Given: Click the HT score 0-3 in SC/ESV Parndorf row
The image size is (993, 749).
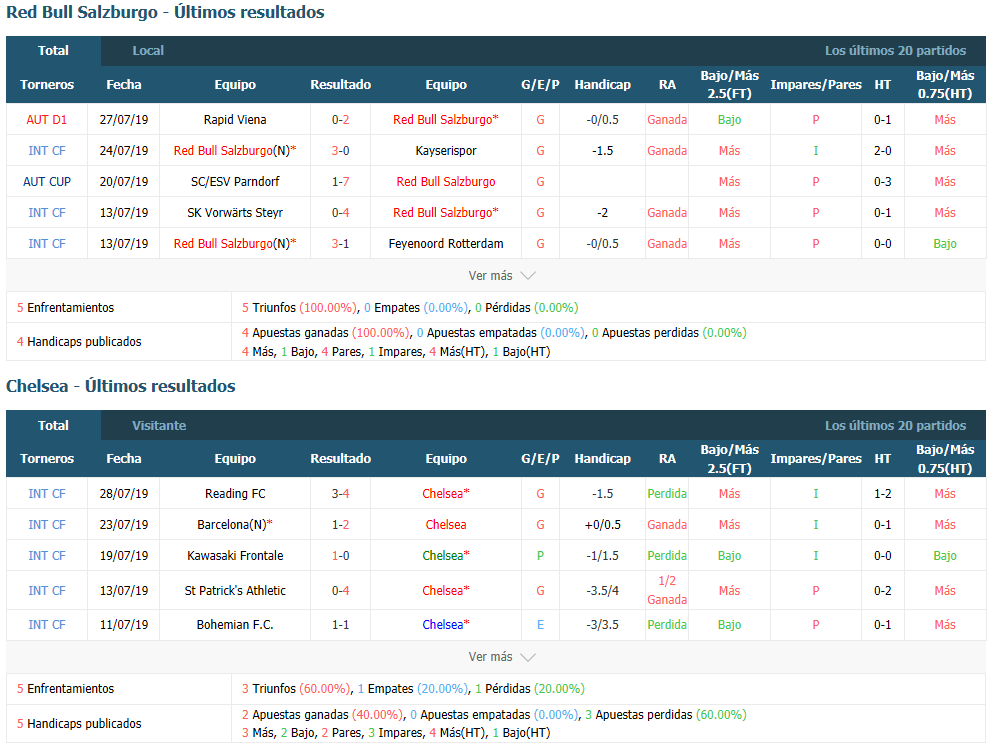Looking at the screenshot, I should click(x=883, y=182).
